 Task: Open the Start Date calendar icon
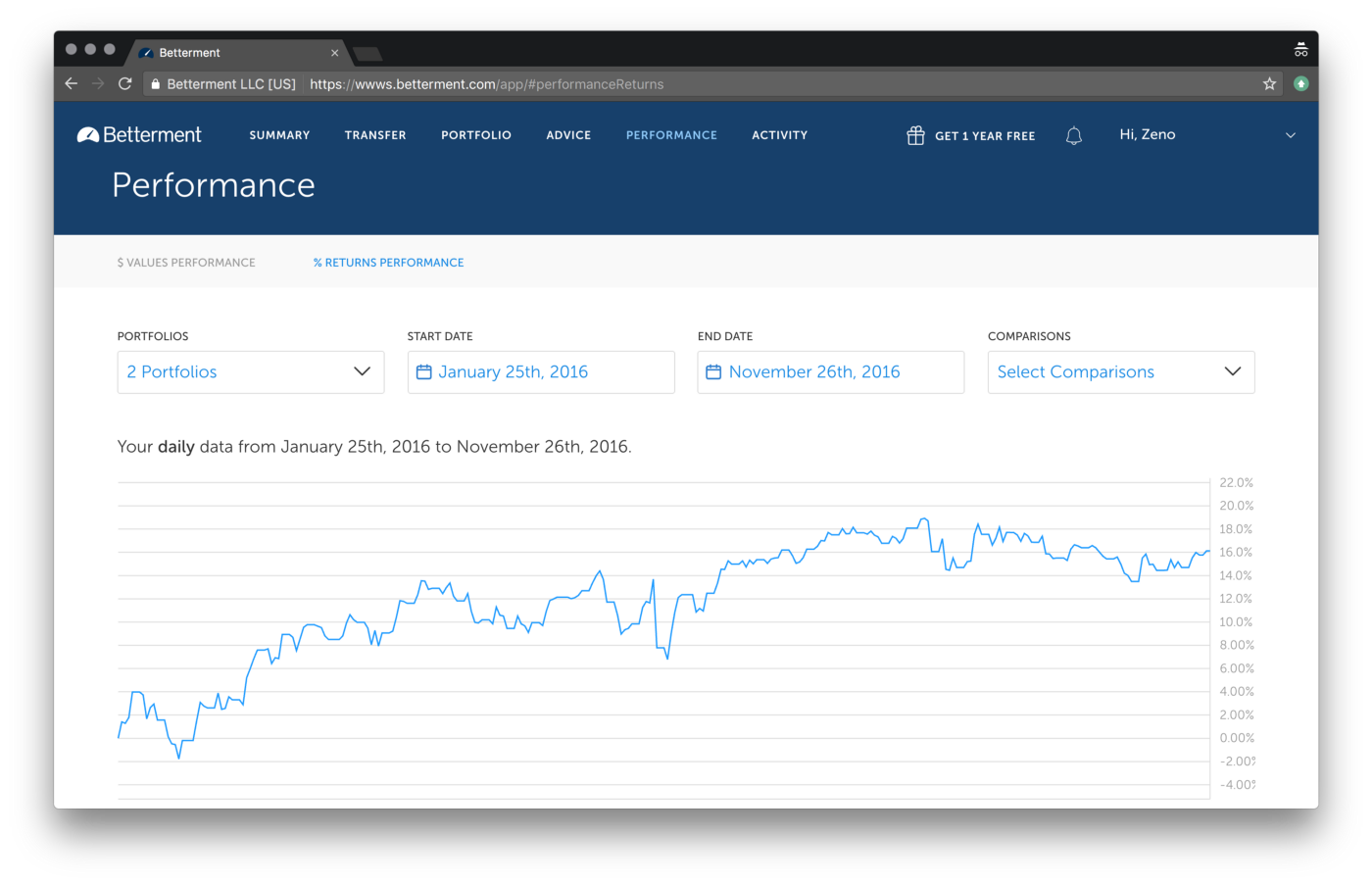pos(425,371)
